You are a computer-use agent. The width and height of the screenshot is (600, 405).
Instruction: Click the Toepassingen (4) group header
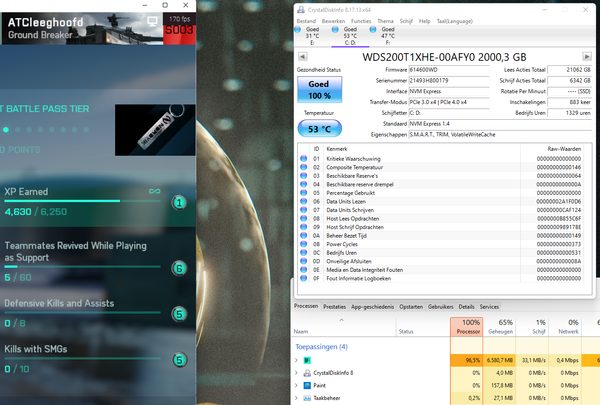[321, 347]
